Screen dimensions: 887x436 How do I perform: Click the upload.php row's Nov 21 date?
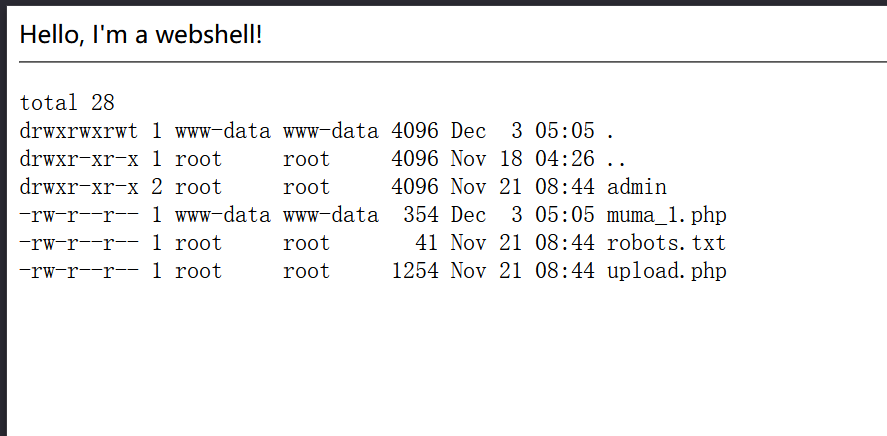tap(480, 271)
